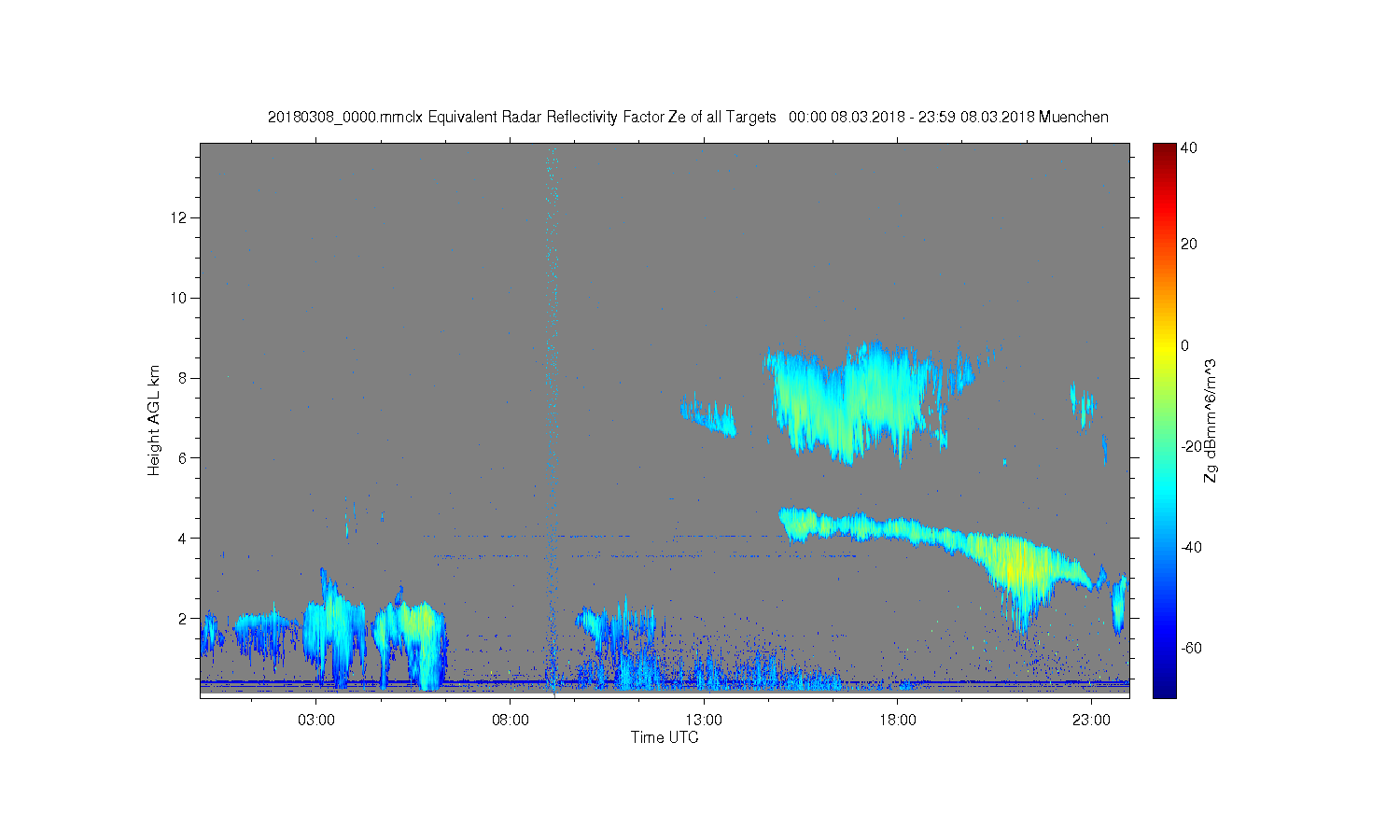The height and width of the screenshot is (840, 1400).
Task: Click the 'Zg dBmm^6/m^3' colorbar unit label
Action: point(1211,421)
